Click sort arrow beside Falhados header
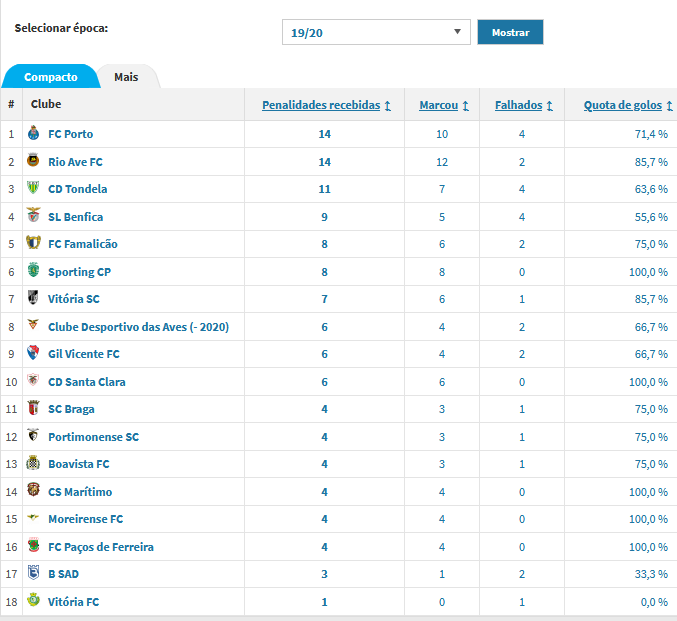The width and height of the screenshot is (677, 621). pyautogui.click(x=550, y=106)
